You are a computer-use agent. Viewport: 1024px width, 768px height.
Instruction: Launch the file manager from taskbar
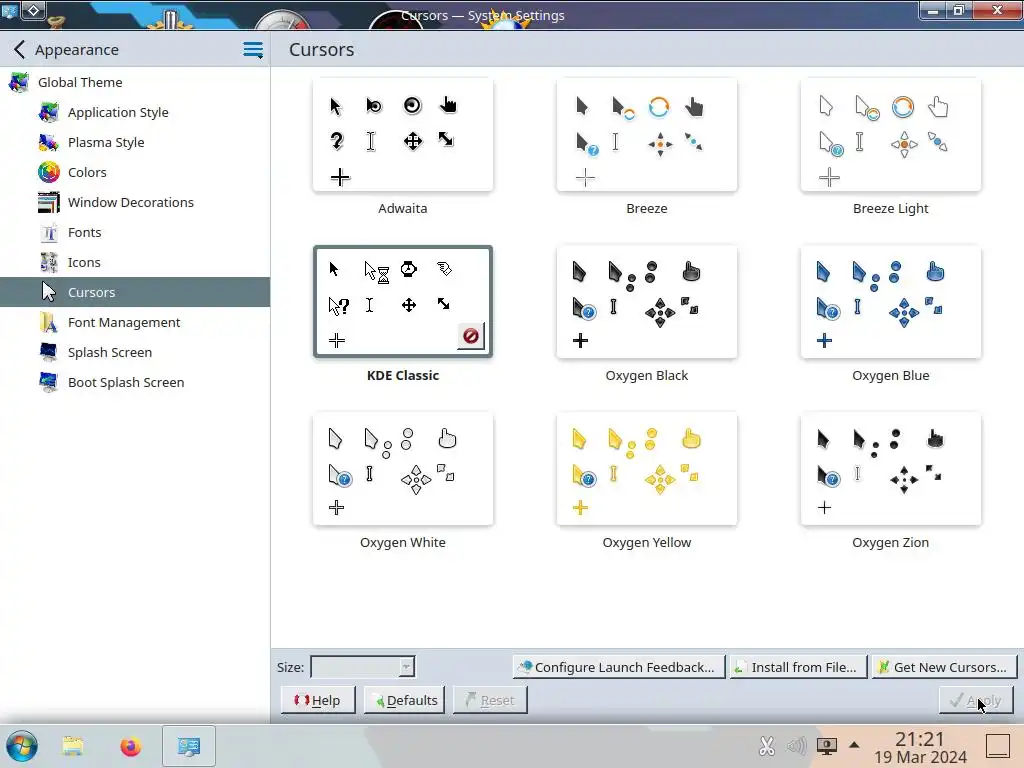pyautogui.click(x=73, y=746)
